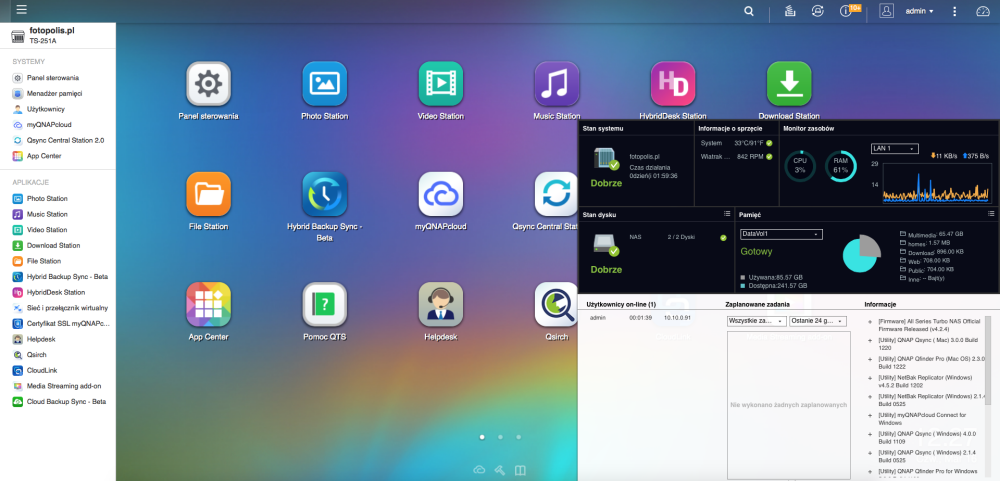Expand QNAP Qfinder Pro (Mac OS) 2.3.0 item
1000x481 pixels.
pos(870,359)
